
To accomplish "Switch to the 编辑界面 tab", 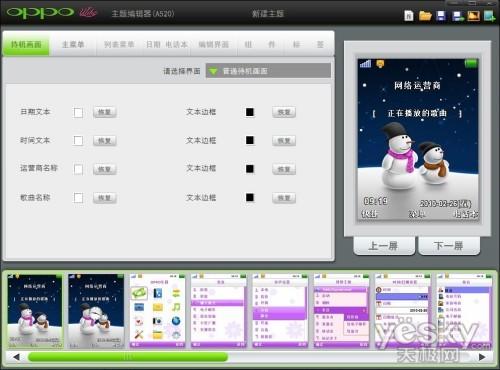I will click(214, 45).
